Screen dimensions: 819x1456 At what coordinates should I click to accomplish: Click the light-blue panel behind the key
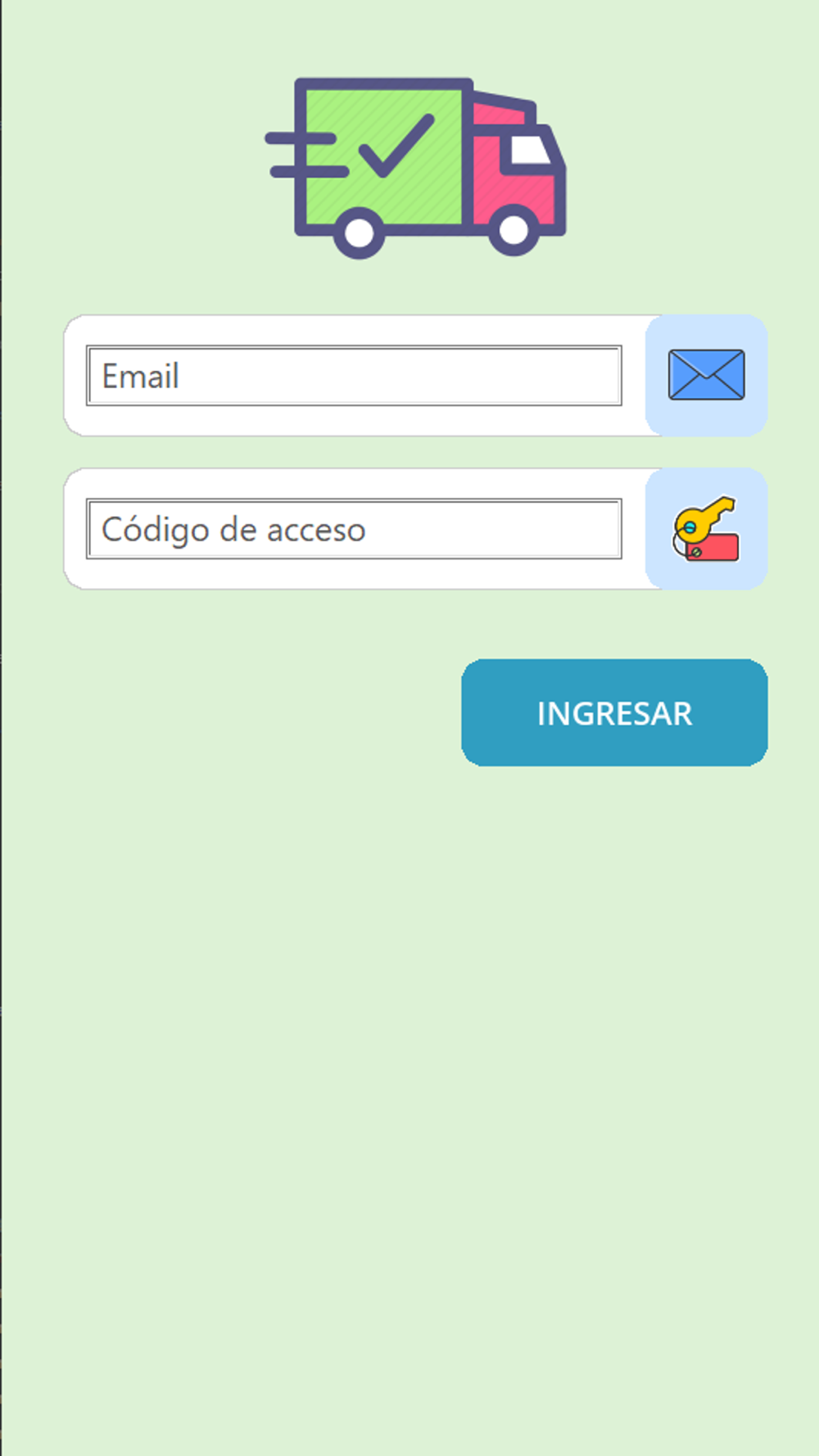(x=706, y=529)
